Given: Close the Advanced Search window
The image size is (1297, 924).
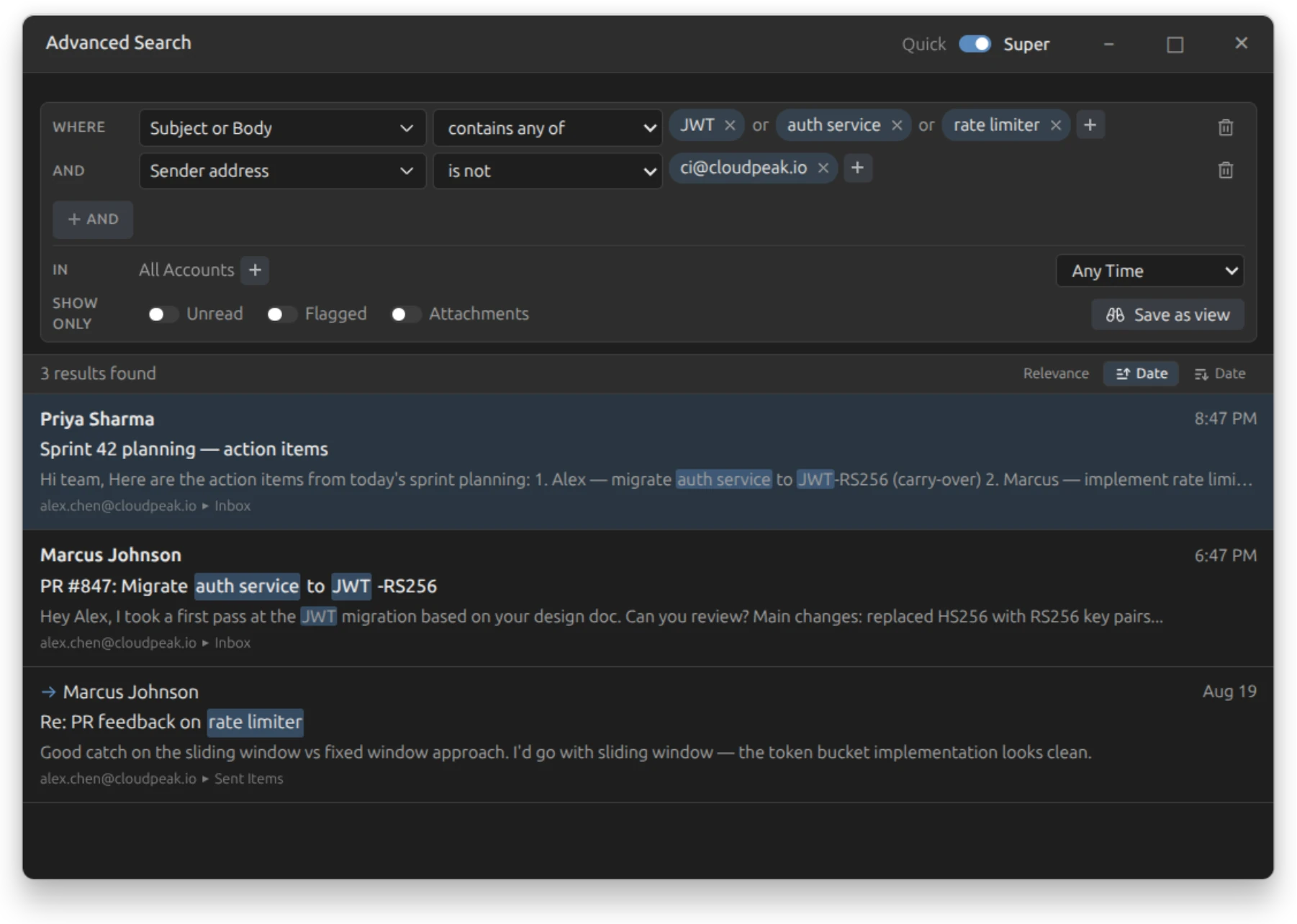Looking at the screenshot, I should (1241, 43).
